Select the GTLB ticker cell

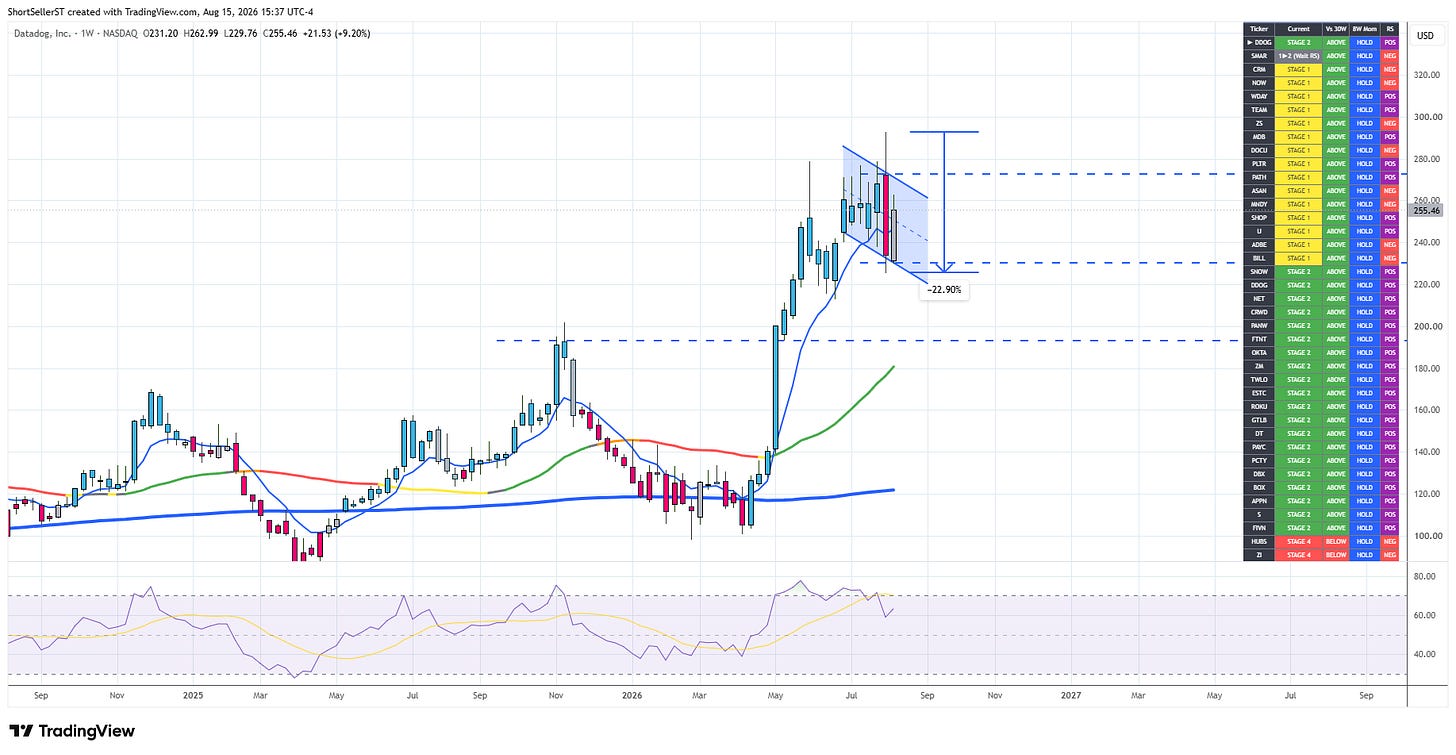tap(1259, 420)
